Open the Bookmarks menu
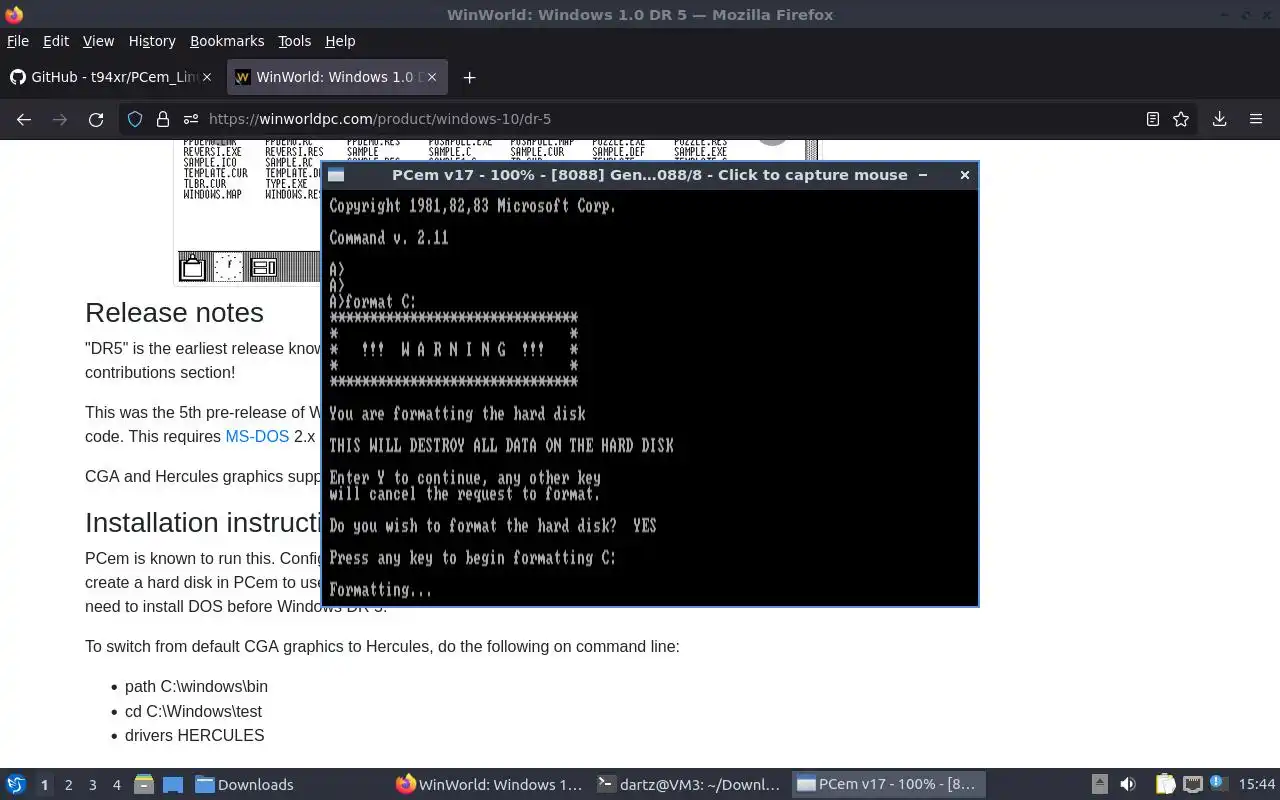The image size is (1280, 800). click(x=227, y=41)
